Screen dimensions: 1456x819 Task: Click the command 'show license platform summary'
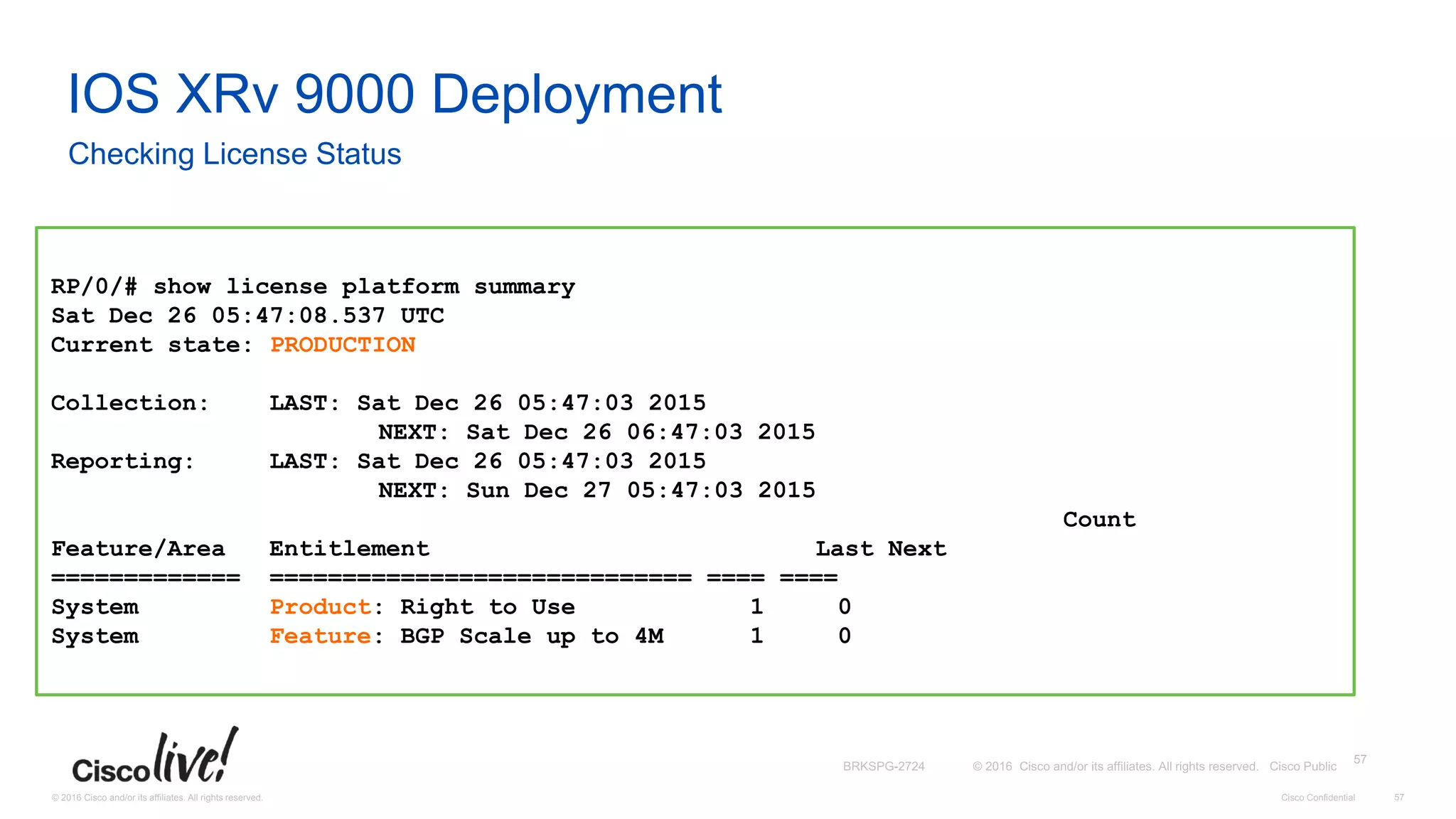[365, 287]
